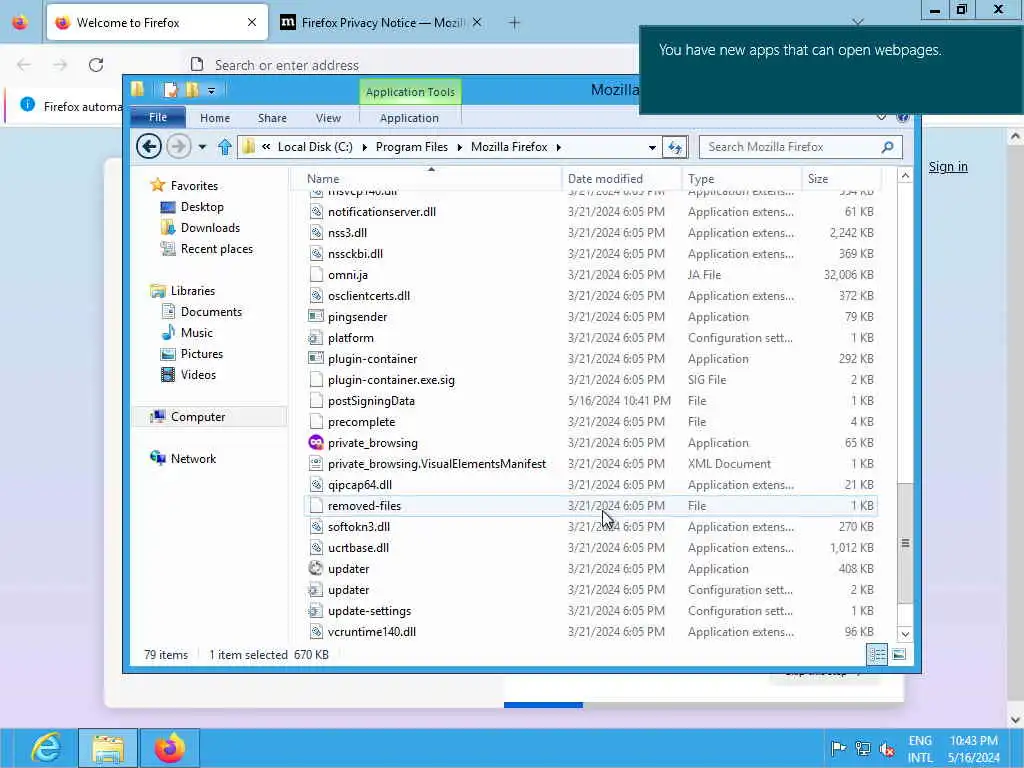The image size is (1024, 768).
Task: Select the plugin-container application icon
Action: (x=316, y=359)
